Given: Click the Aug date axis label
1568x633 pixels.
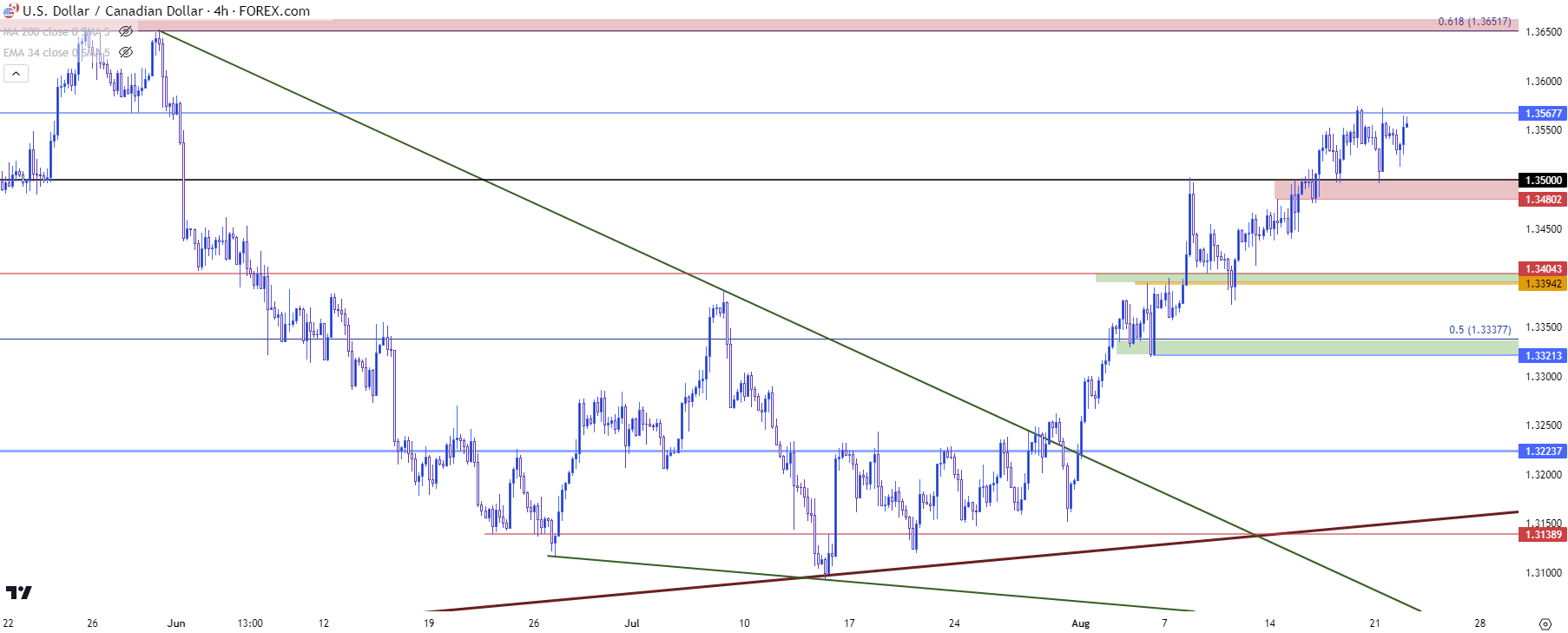Looking at the screenshot, I should (x=1080, y=623).
